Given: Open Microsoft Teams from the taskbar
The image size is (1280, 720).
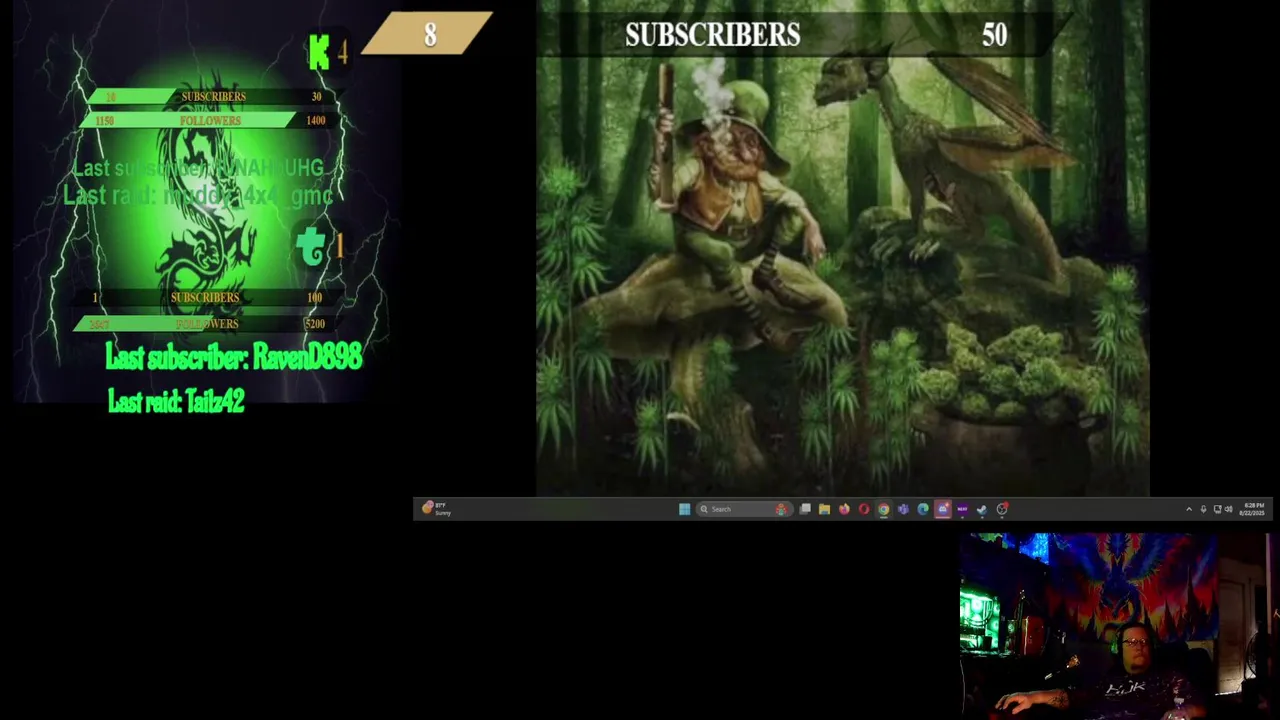Looking at the screenshot, I should [903, 509].
